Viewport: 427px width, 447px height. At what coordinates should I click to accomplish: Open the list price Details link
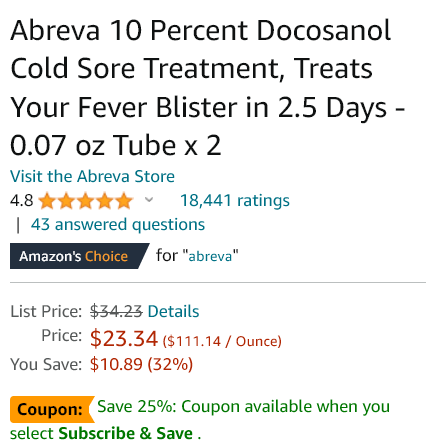tap(173, 311)
